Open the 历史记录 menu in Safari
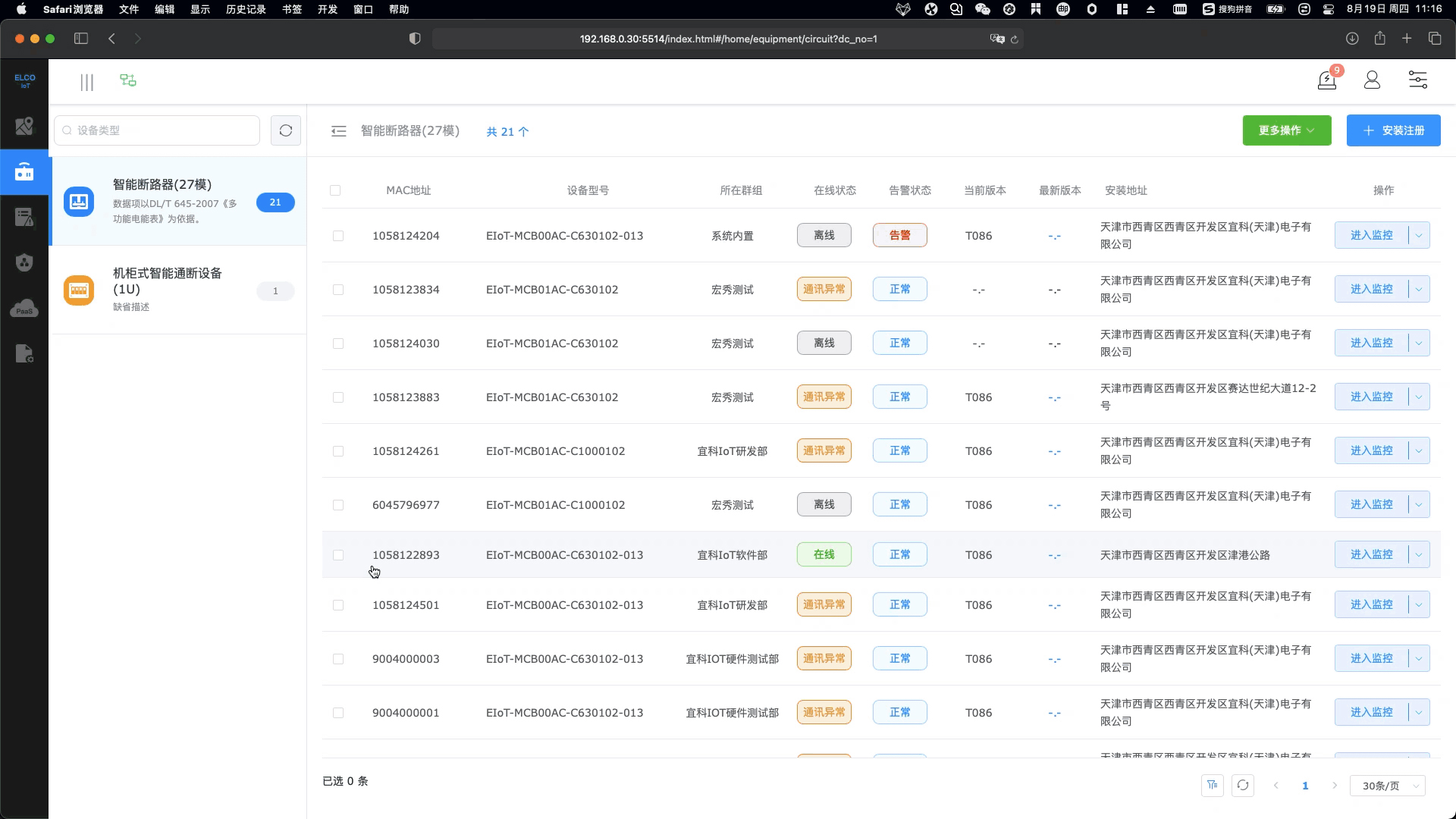Screen dimensions: 1456x819 point(246,9)
